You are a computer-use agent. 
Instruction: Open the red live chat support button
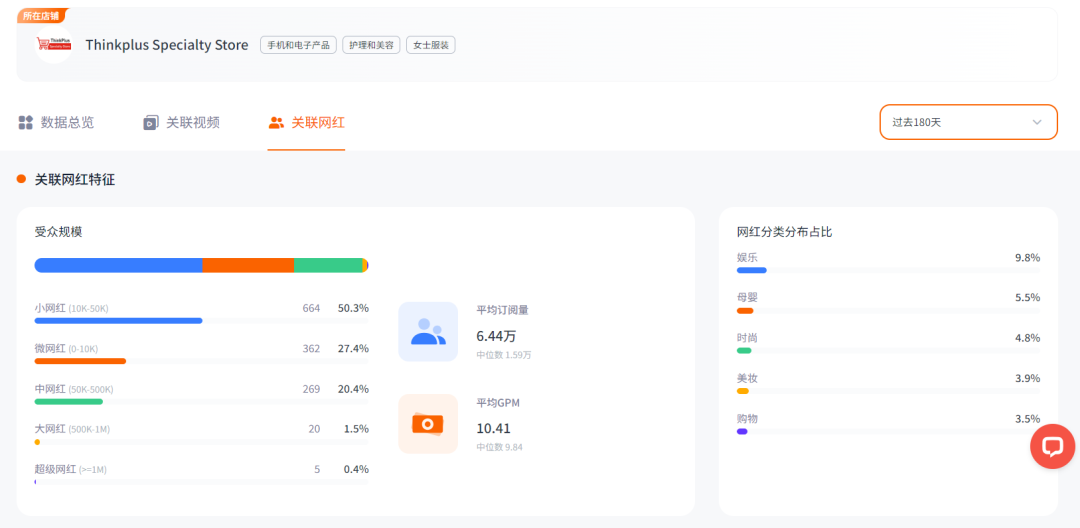(1052, 447)
